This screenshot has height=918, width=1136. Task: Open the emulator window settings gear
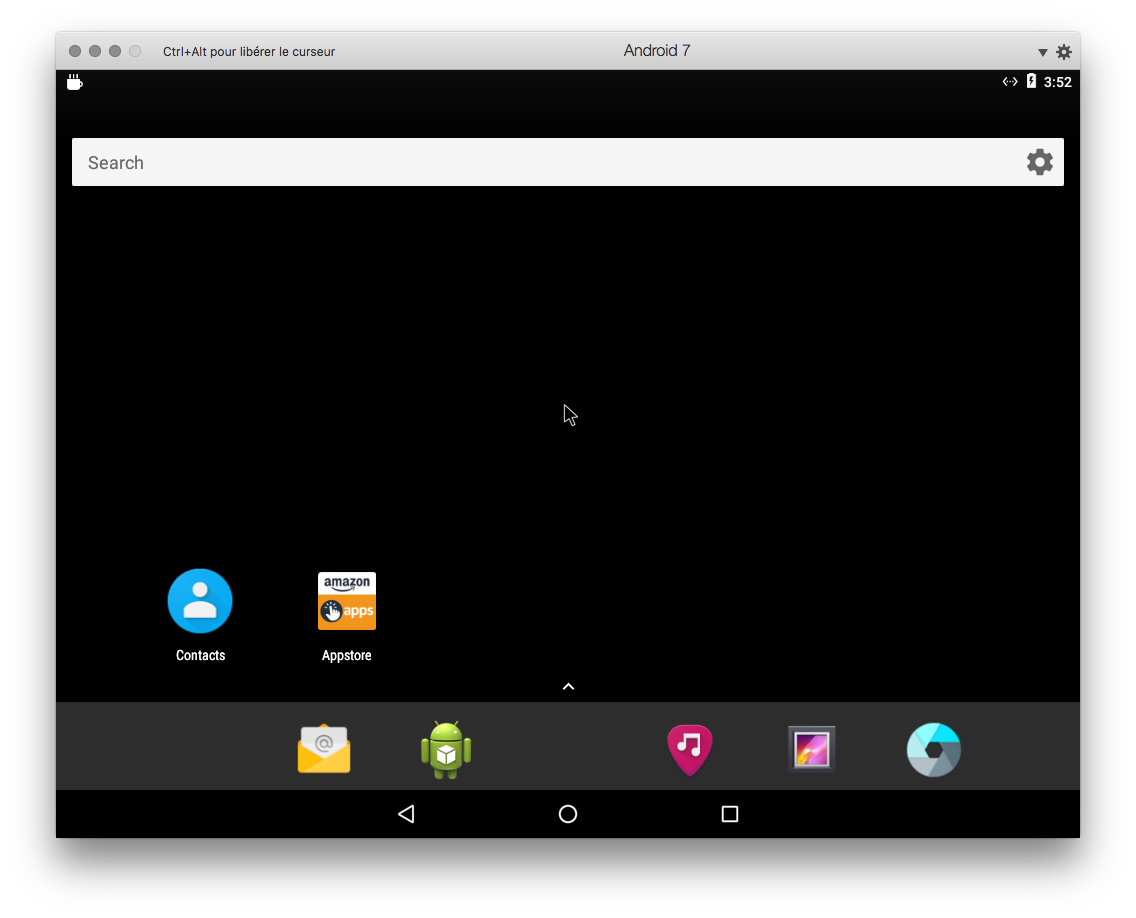tap(1064, 51)
